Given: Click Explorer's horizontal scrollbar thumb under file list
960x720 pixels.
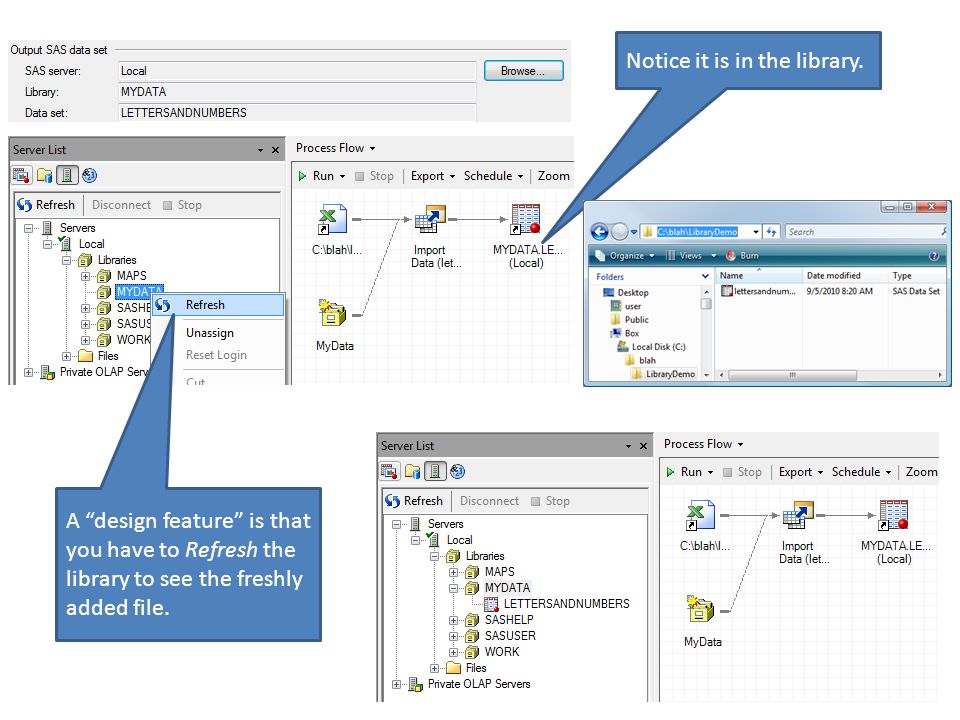Looking at the screenshot, I should (793, 375).
